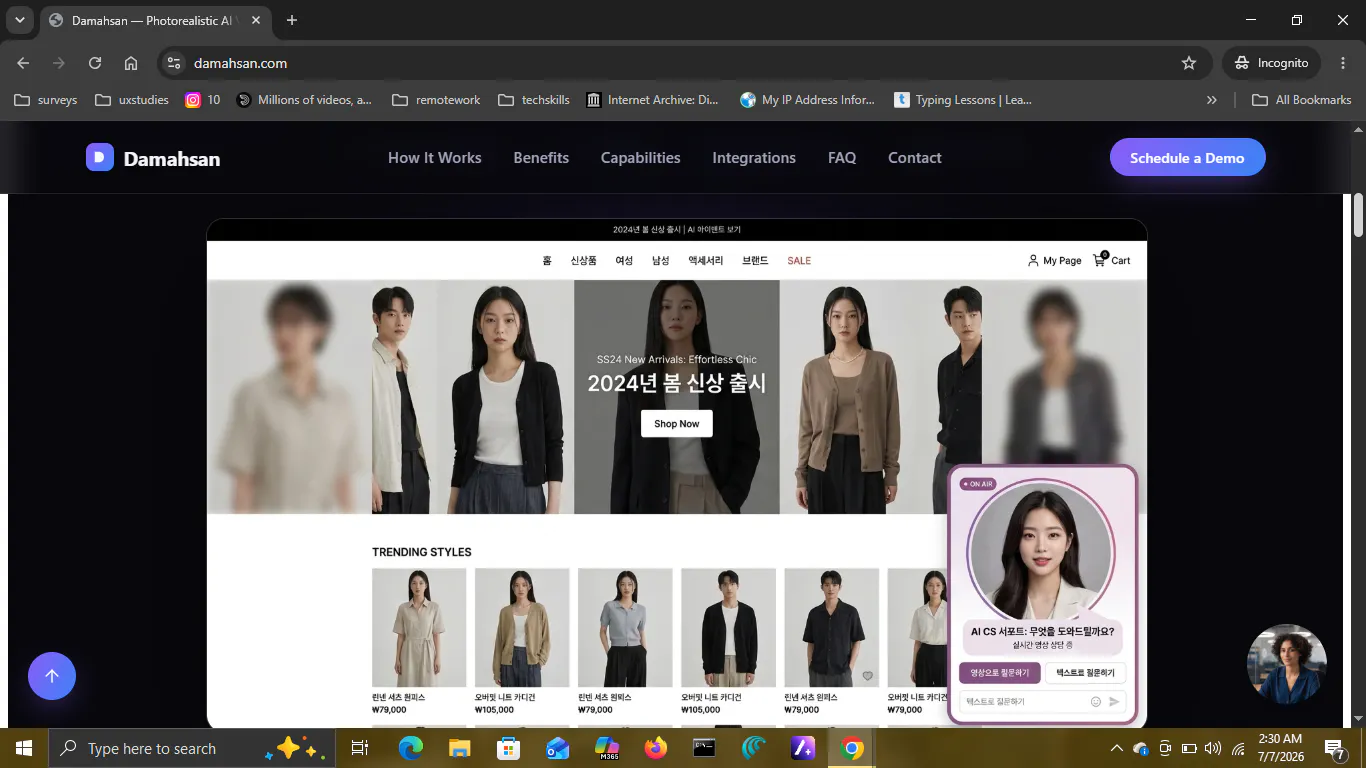The height and width of the screenshot is (768, 1366).
Task: Launch Firefox from taskbar
Action: pyautogui.click(x=656, y=748)
